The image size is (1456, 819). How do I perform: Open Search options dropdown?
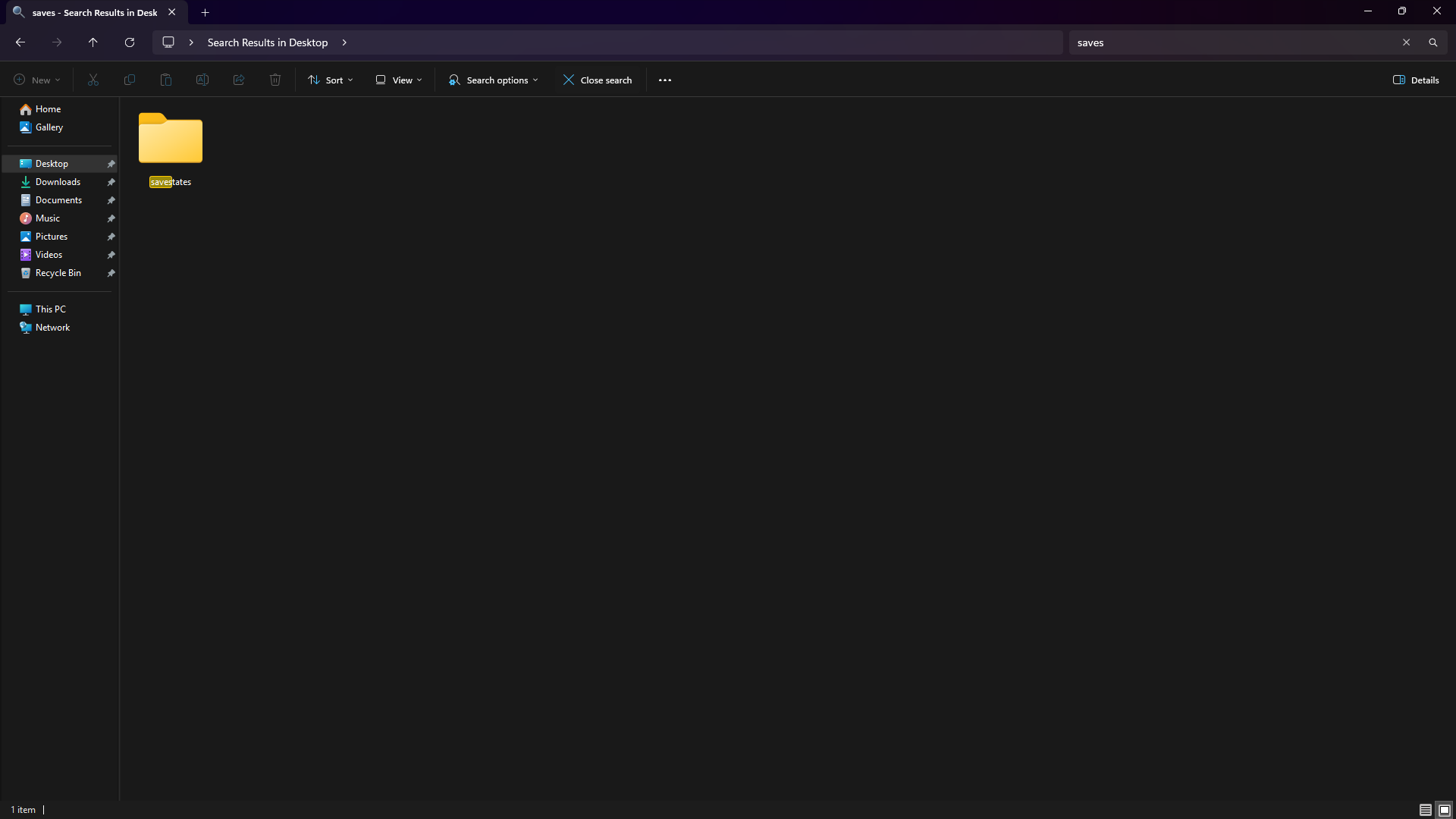(x=494, y=80)
